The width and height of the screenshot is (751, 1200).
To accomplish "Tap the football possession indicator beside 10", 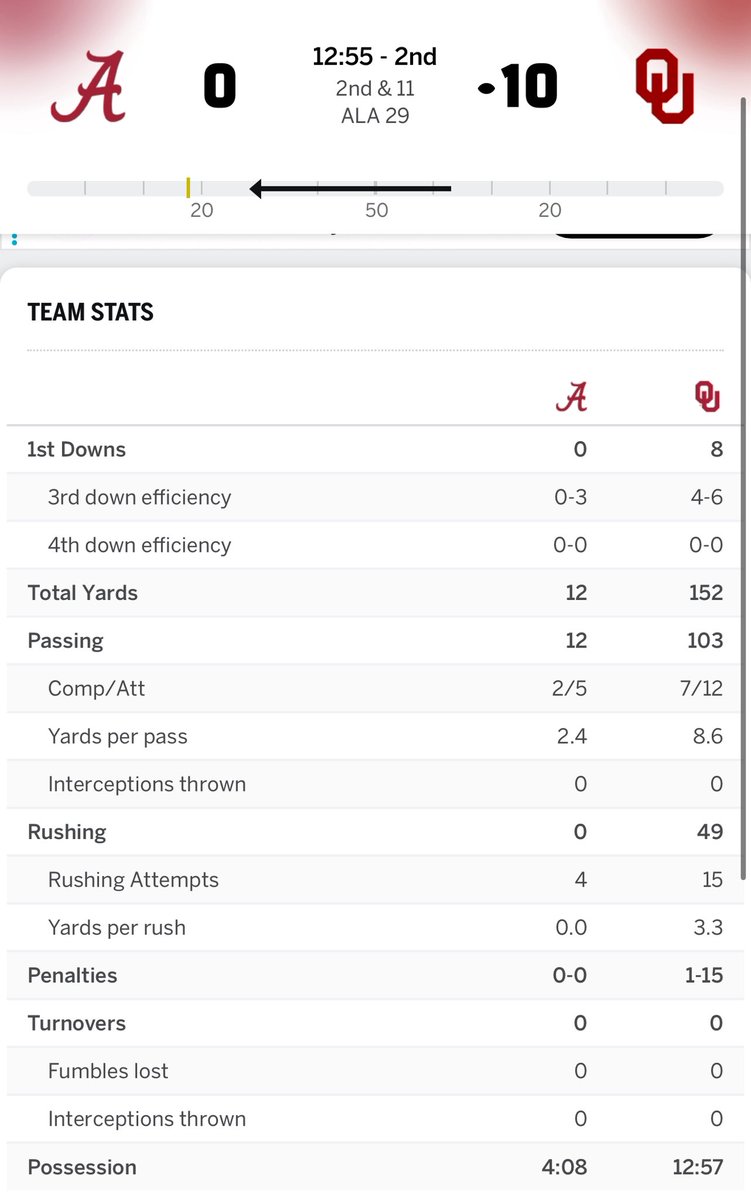I will 487,89.
